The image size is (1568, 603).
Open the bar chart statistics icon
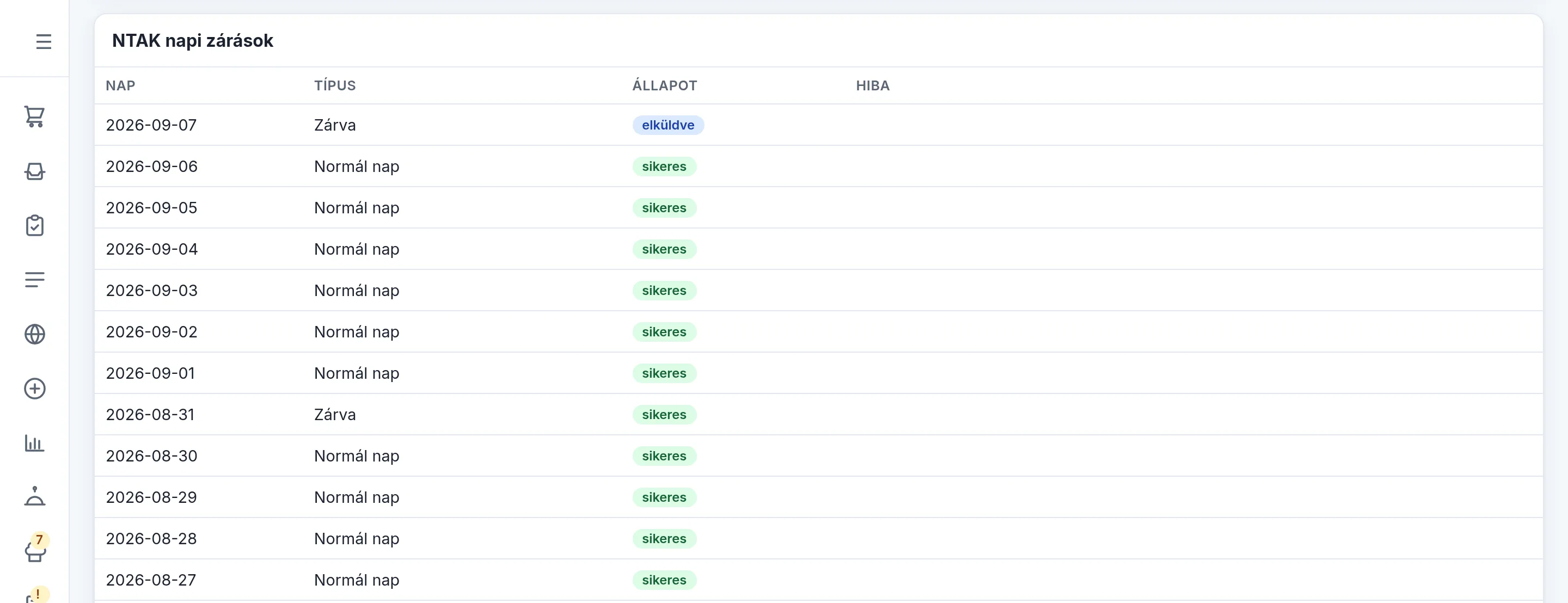[x=35, y=443]
